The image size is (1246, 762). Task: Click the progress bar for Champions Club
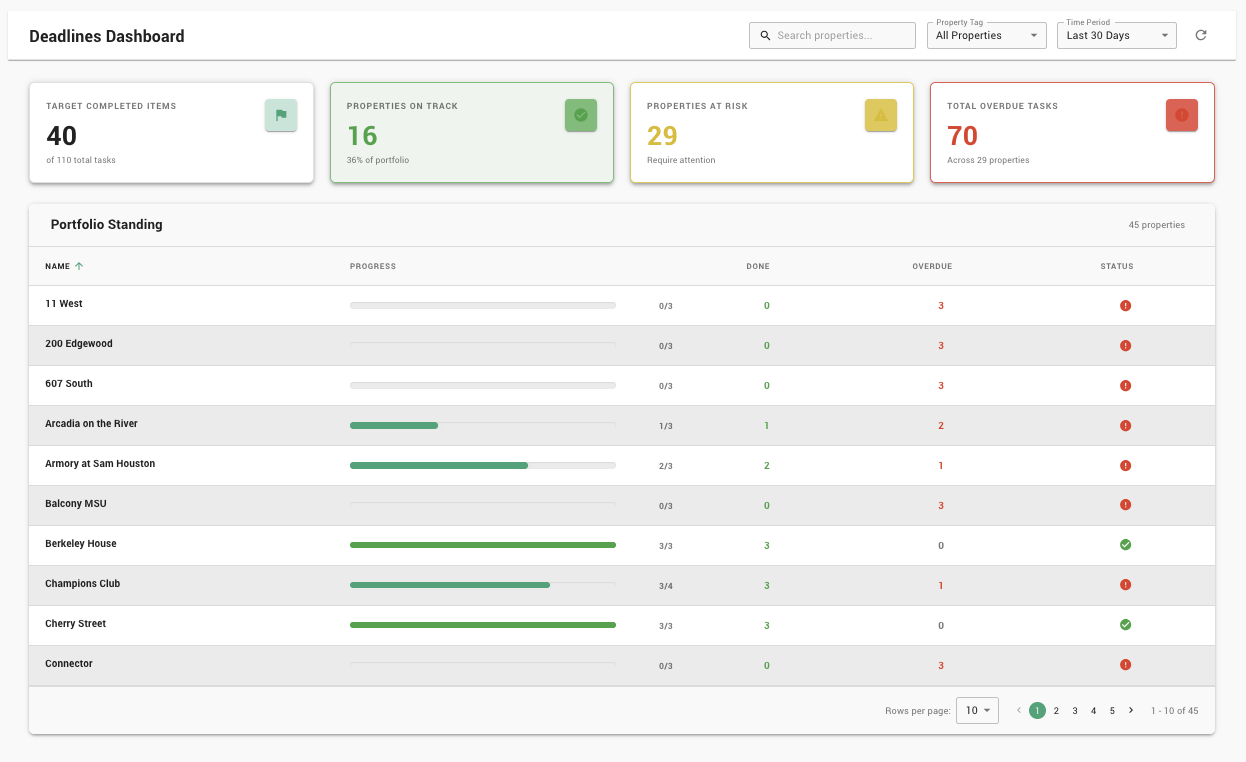483,585
